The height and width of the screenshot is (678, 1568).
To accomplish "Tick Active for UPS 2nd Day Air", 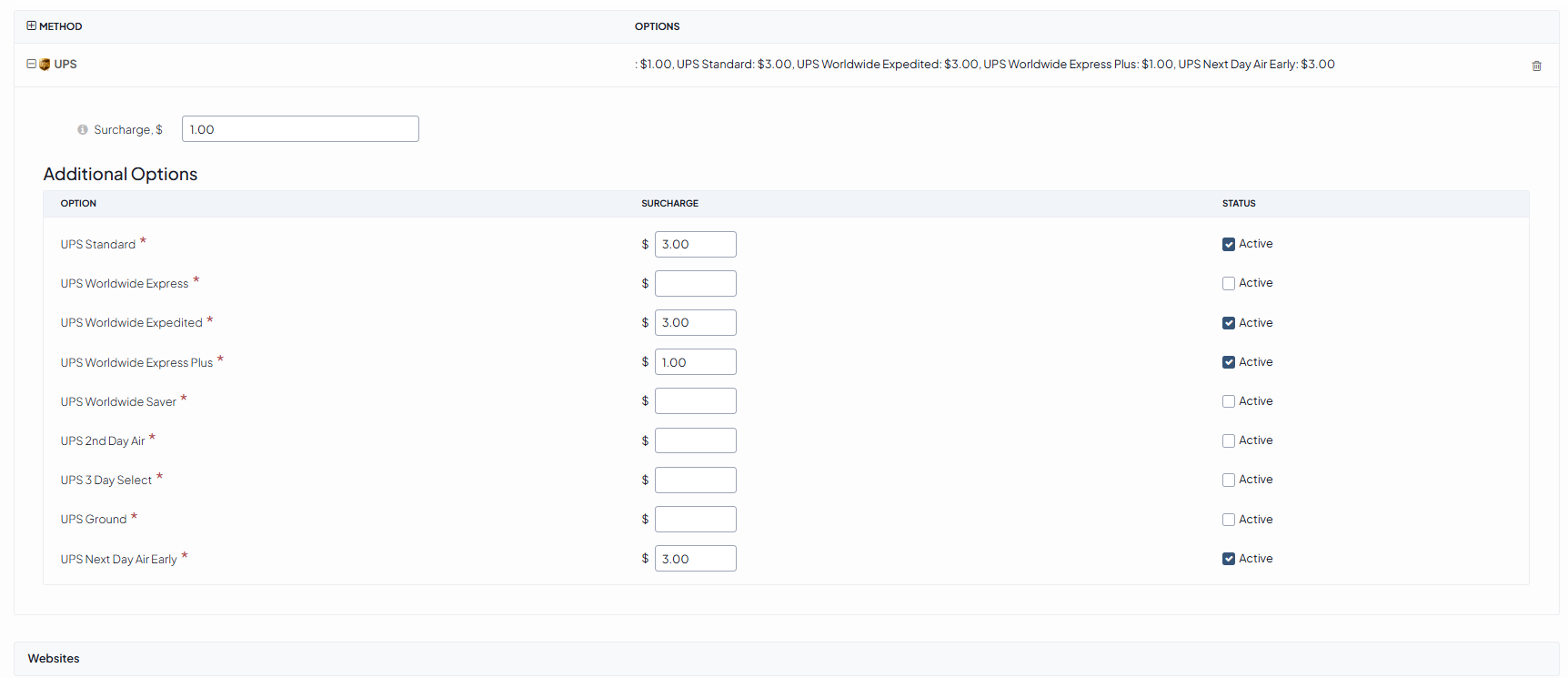I will click(1229, 440).
